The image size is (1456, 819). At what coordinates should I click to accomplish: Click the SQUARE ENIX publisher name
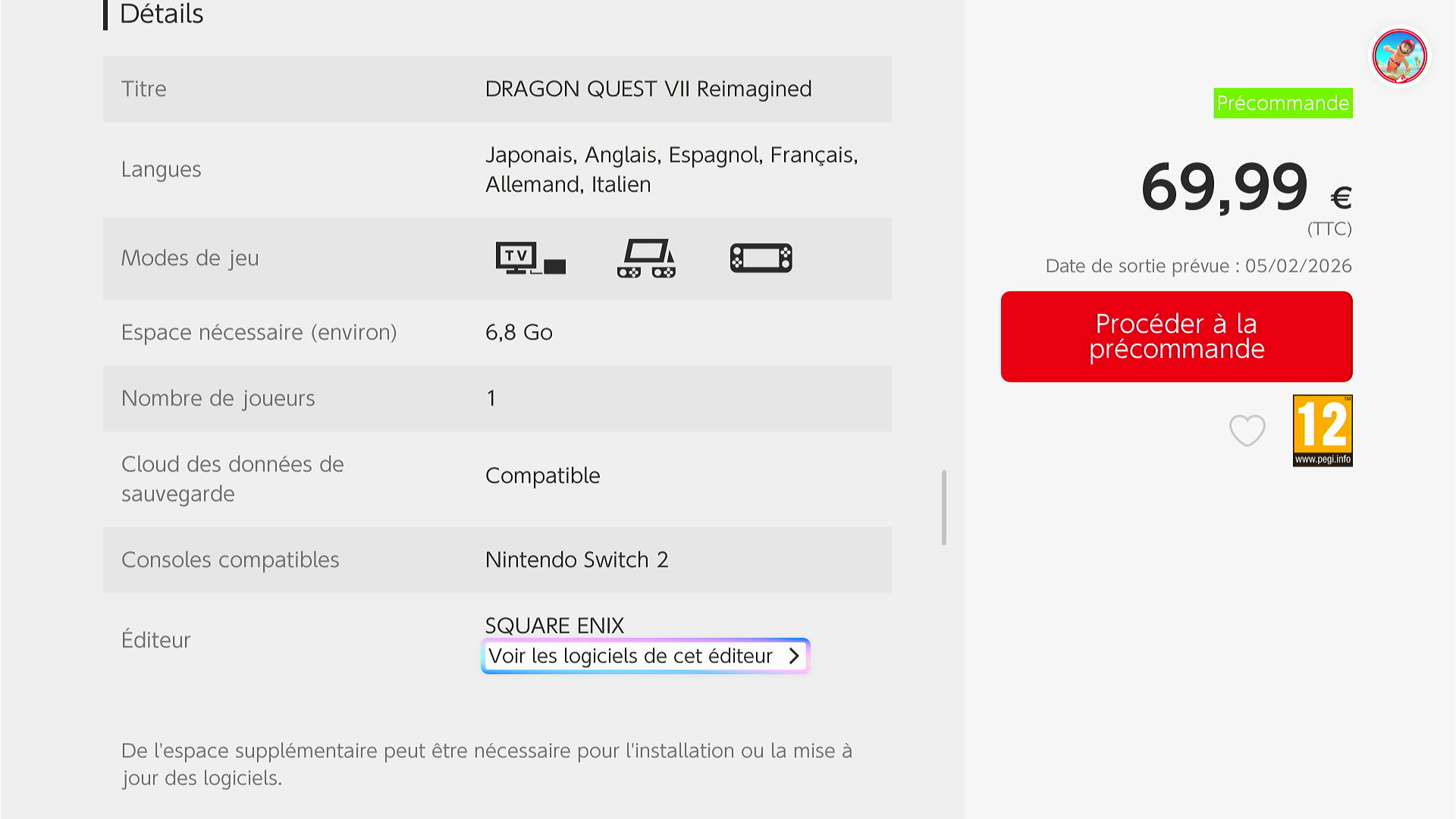pos(554,626)
